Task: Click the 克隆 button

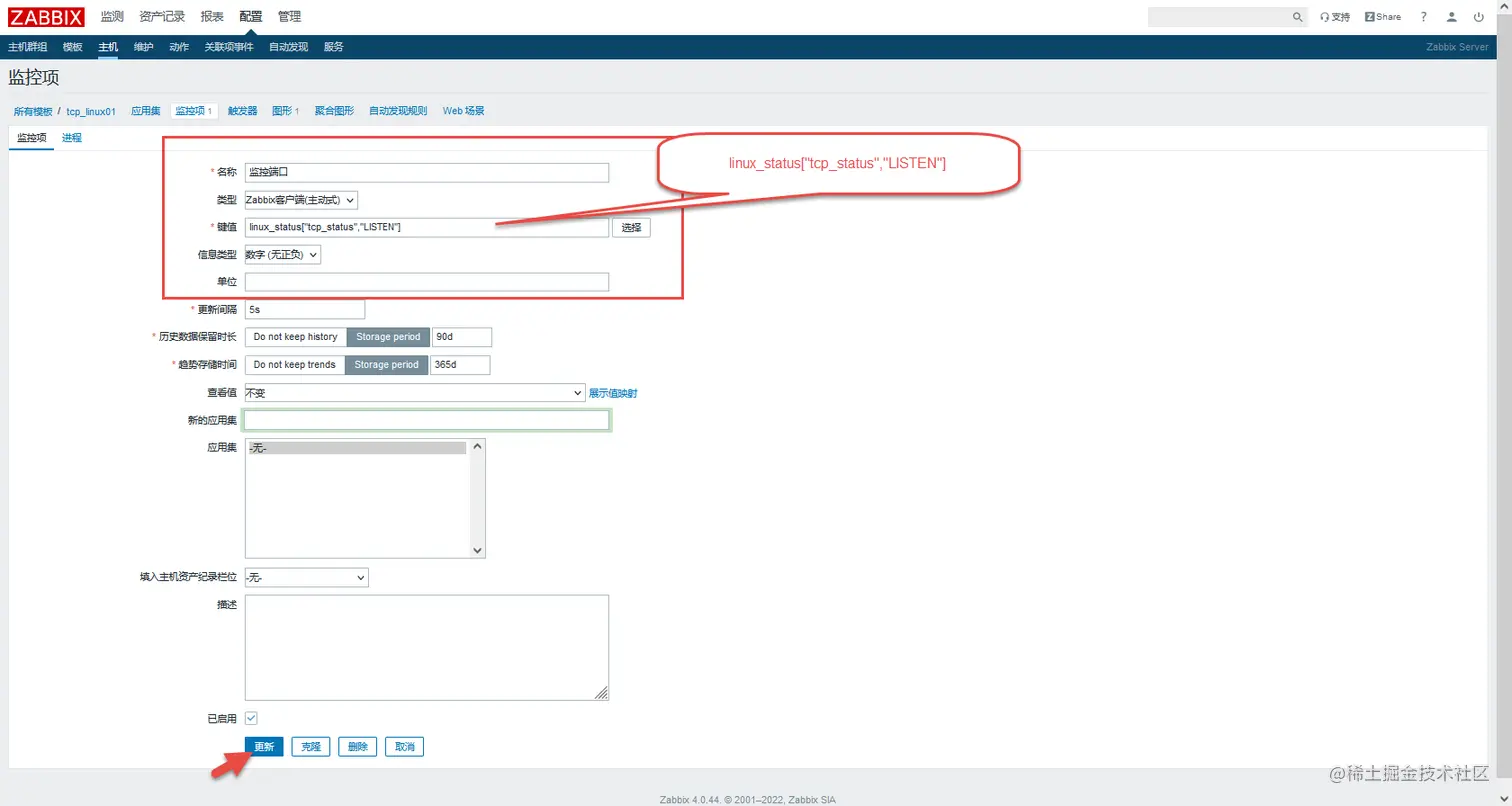Action: [x=311, y=747]
